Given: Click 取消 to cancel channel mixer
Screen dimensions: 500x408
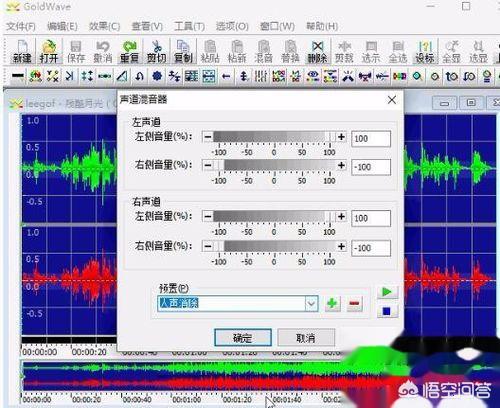Looking at the screenshot, I should click(x=306, y=338).
